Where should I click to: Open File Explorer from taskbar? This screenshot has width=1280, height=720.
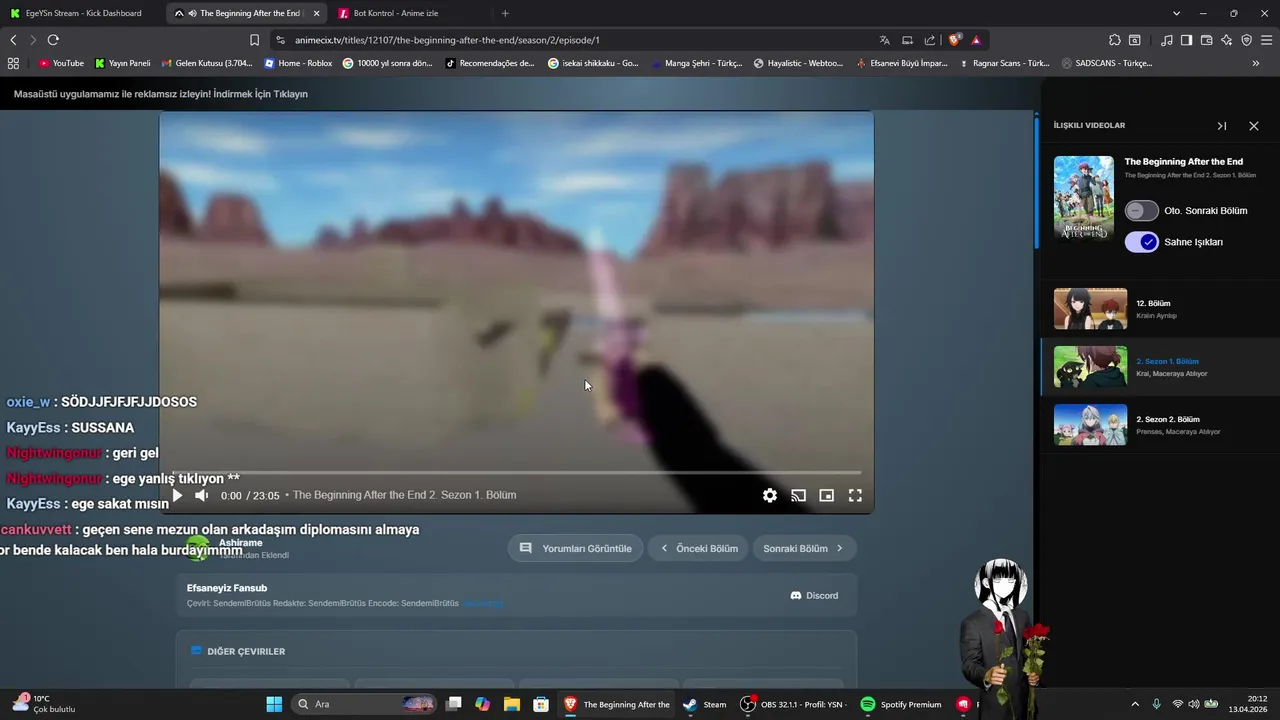point(512,704)
